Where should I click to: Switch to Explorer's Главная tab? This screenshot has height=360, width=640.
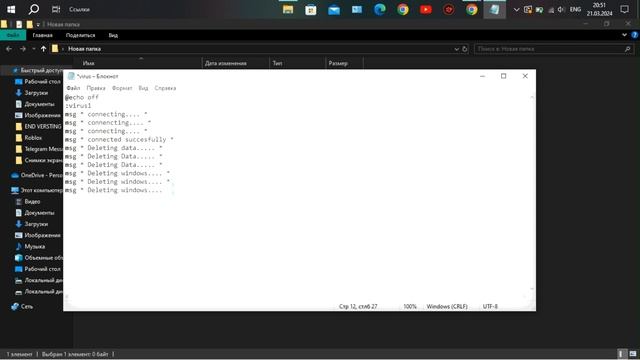coord(42,36)
